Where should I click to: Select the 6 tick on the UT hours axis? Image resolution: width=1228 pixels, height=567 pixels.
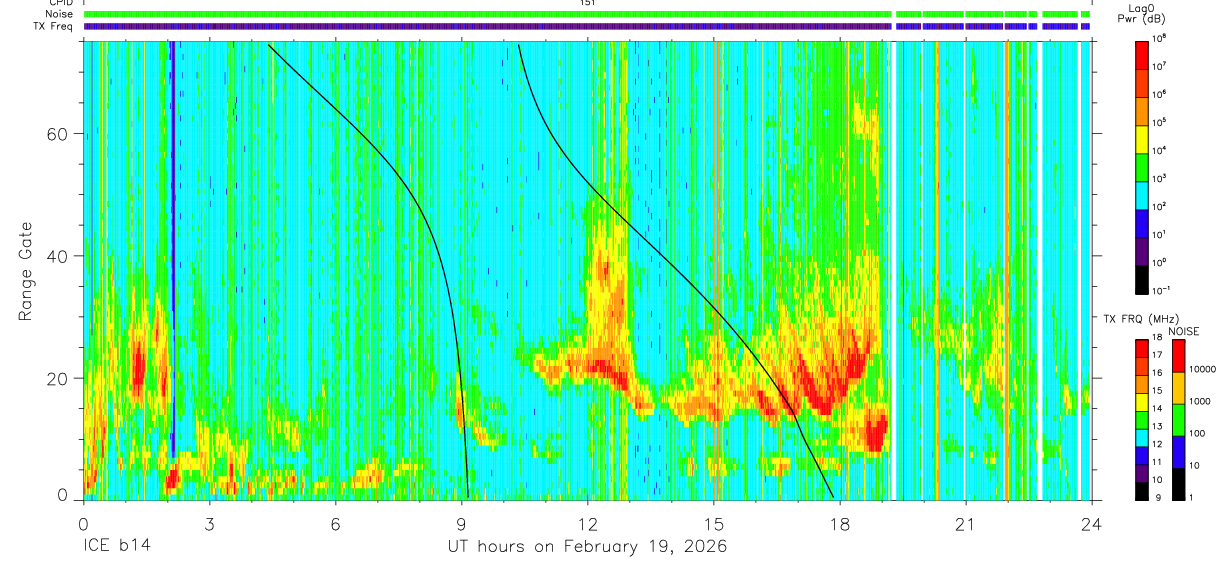[x=335, y=523]
